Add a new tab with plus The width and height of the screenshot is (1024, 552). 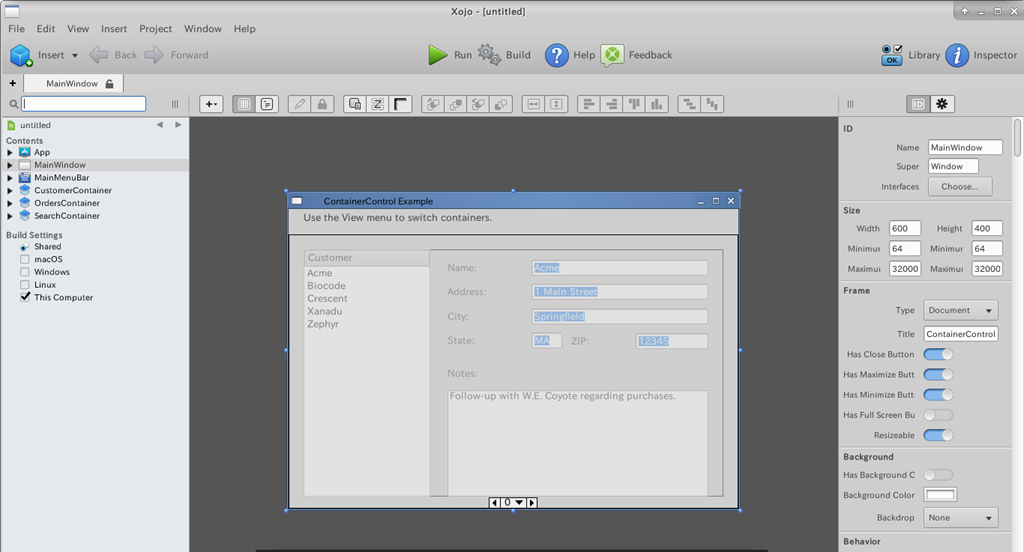(12, 83)
